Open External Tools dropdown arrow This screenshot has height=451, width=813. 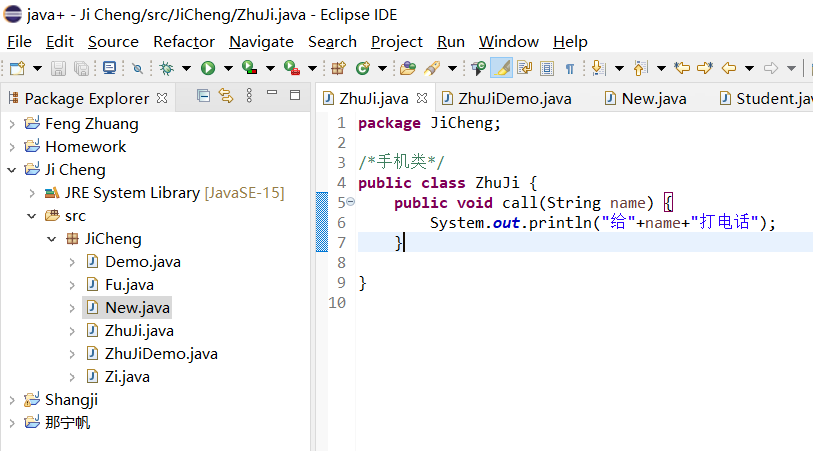[x=312, y=68]
